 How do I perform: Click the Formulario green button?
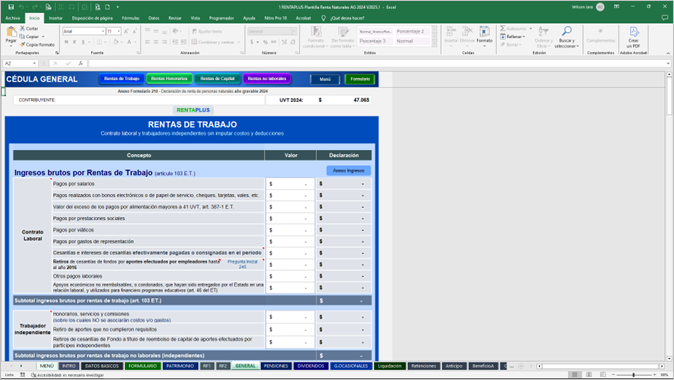pyautogui.click(x=360, y=79)
